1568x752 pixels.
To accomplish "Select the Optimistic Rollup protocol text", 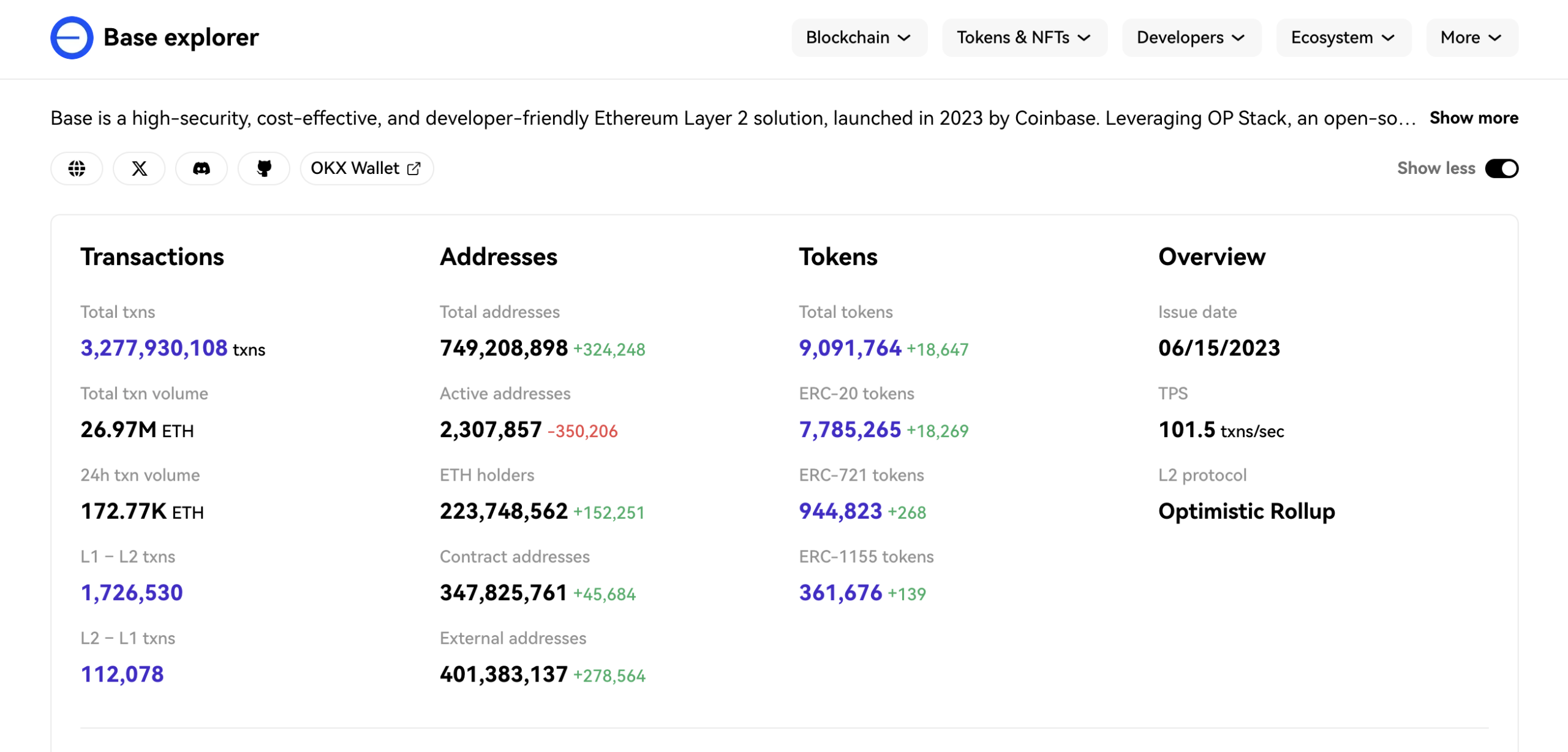I will (1246, 511).
